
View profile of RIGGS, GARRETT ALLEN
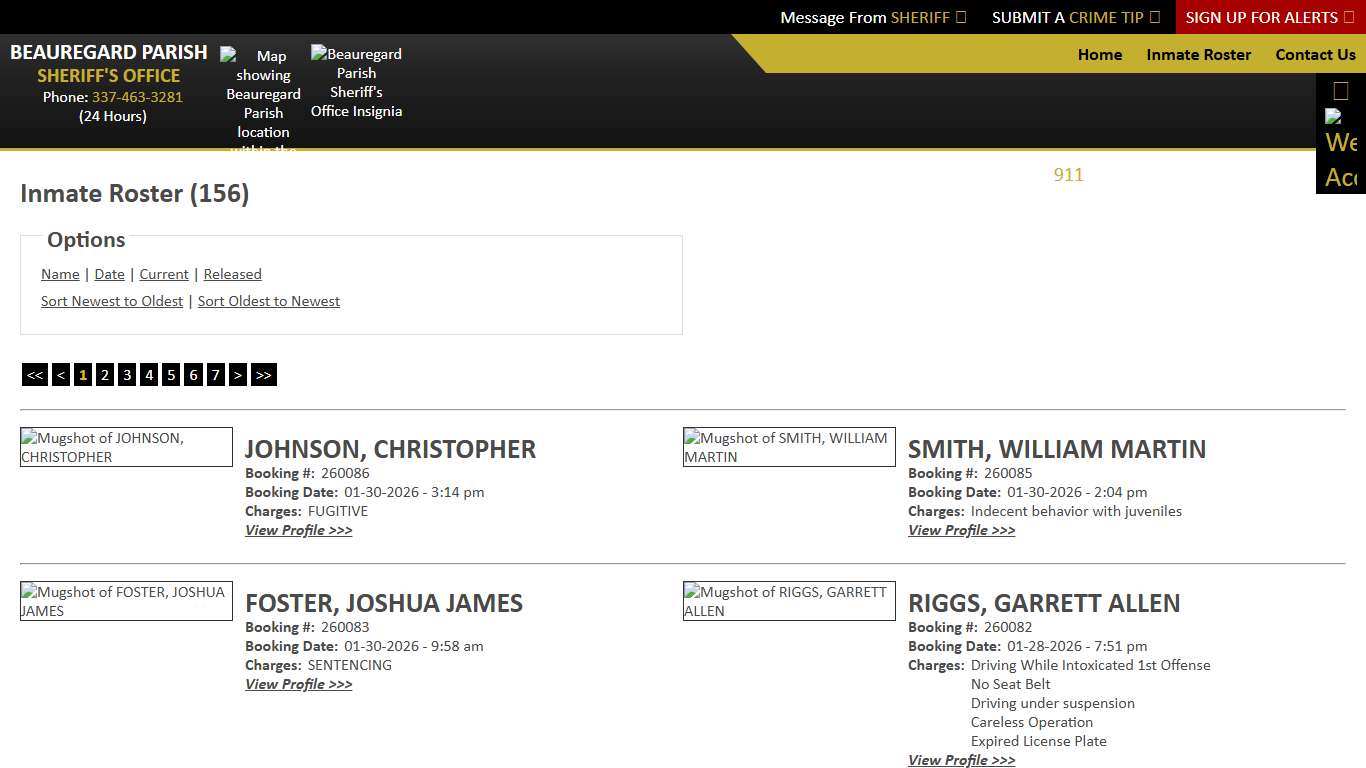pyautogui.click(x=961, y=760)
